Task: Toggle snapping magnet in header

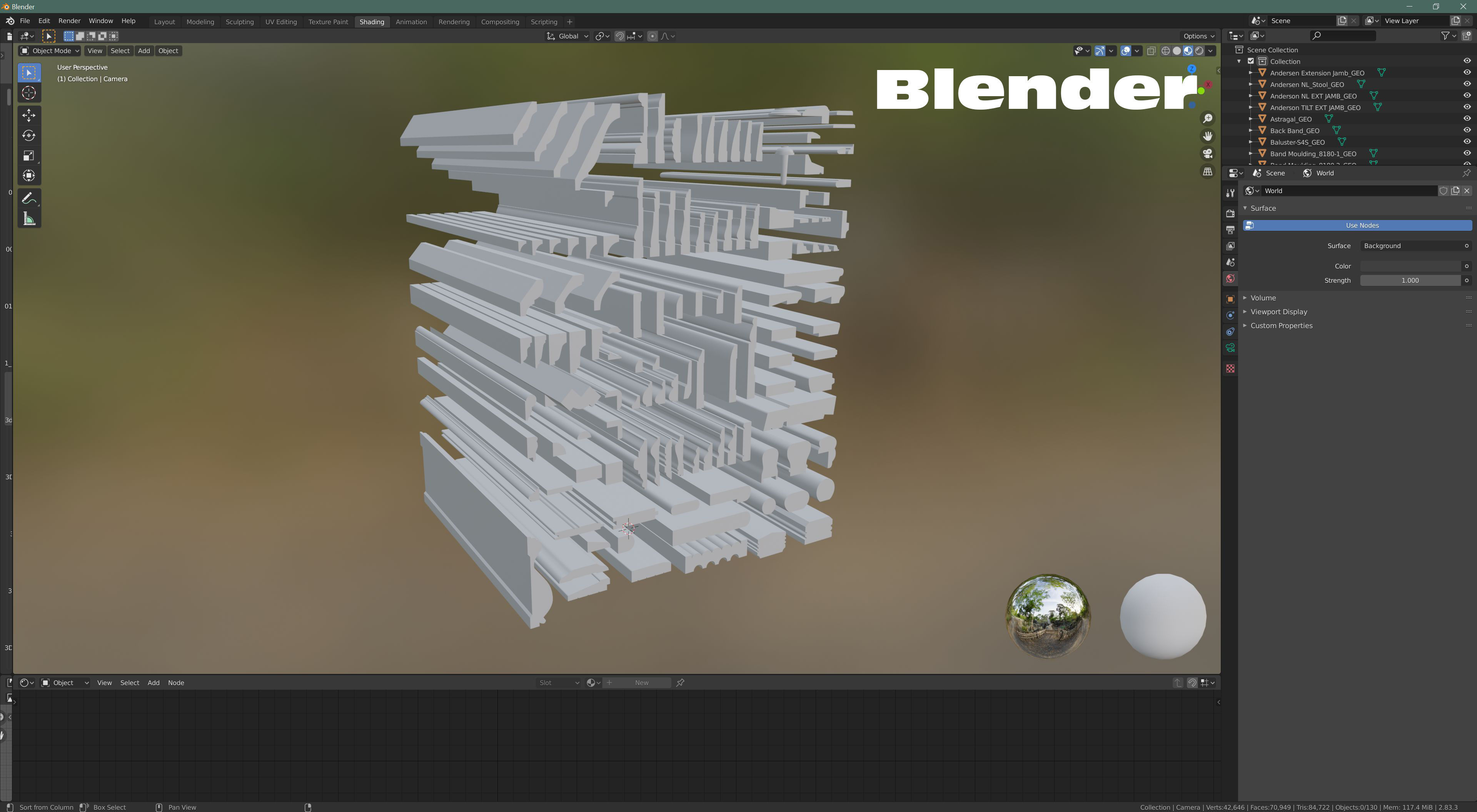Action: pyautogui.click(x=619, y=36)
